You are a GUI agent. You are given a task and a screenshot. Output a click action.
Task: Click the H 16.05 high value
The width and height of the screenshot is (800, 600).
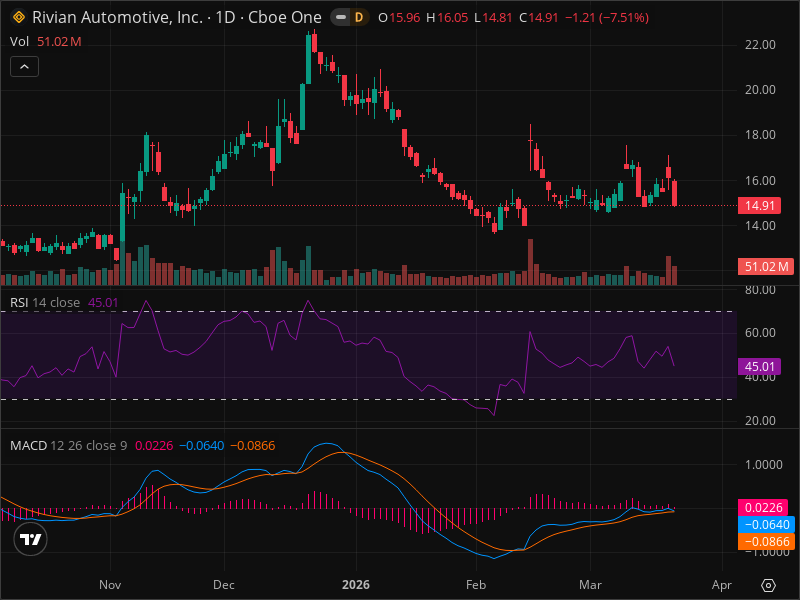pos(447,18)
